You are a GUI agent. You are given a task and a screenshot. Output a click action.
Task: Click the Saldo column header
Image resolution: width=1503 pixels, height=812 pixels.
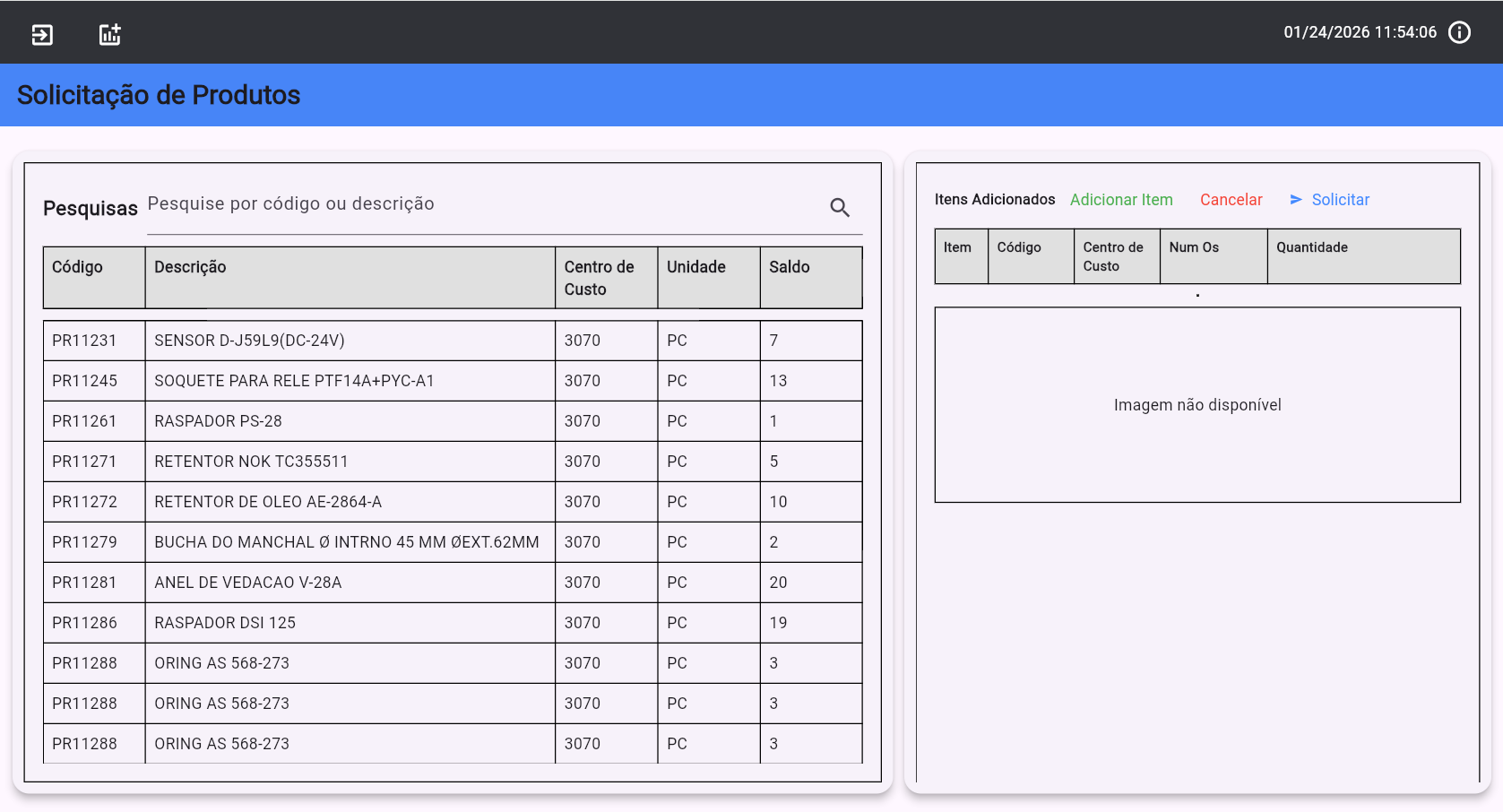[789, 267]
